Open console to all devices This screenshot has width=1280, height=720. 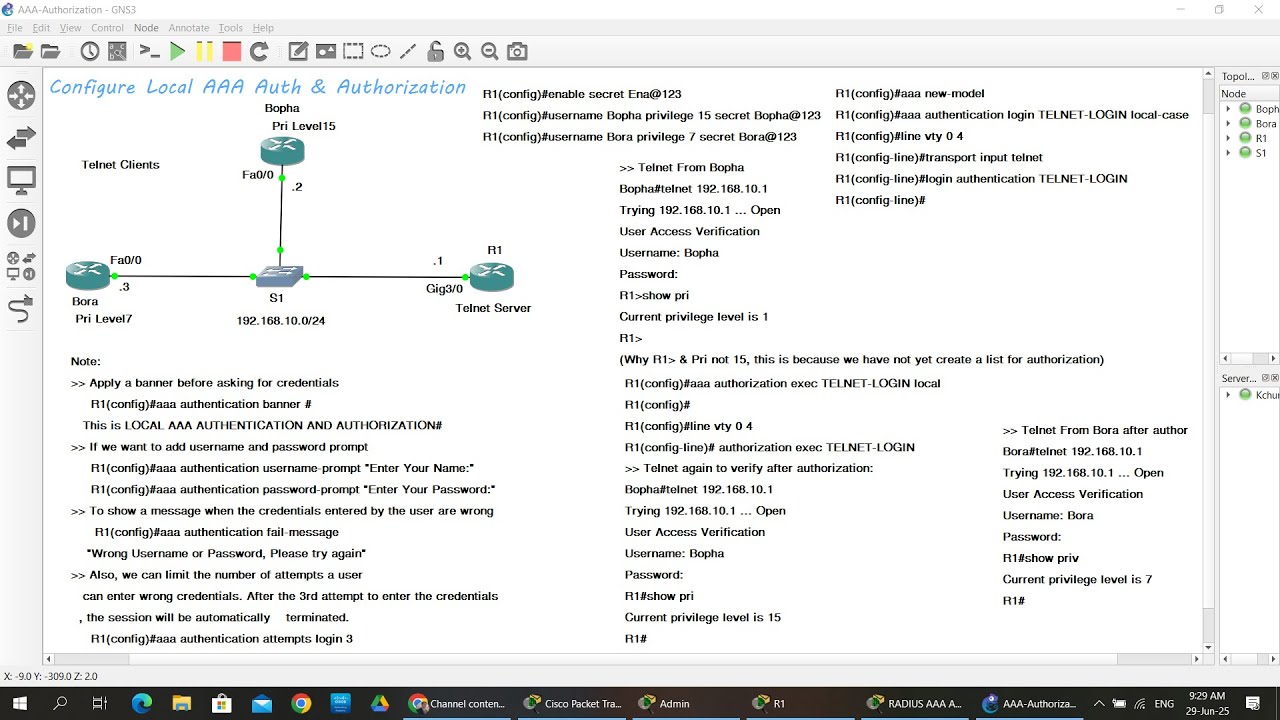(x=149, y=51)
